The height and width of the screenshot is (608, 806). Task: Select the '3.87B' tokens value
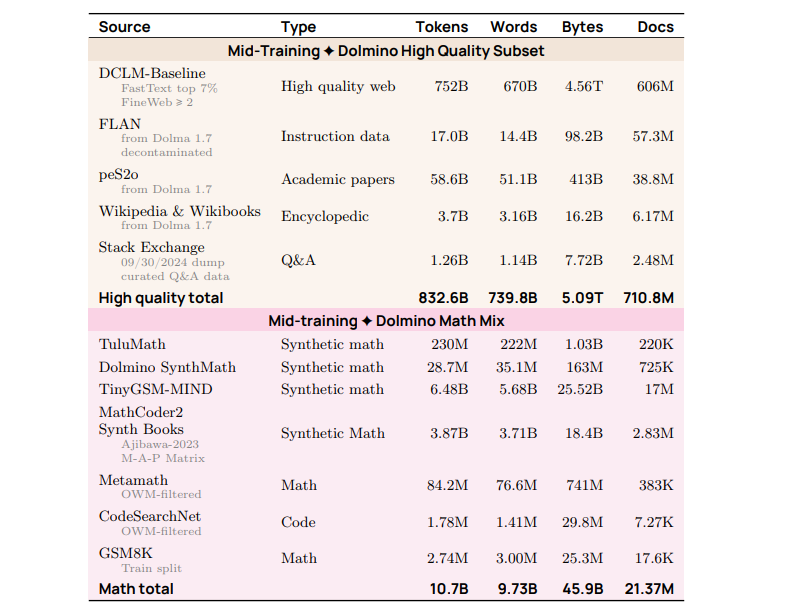449,433
